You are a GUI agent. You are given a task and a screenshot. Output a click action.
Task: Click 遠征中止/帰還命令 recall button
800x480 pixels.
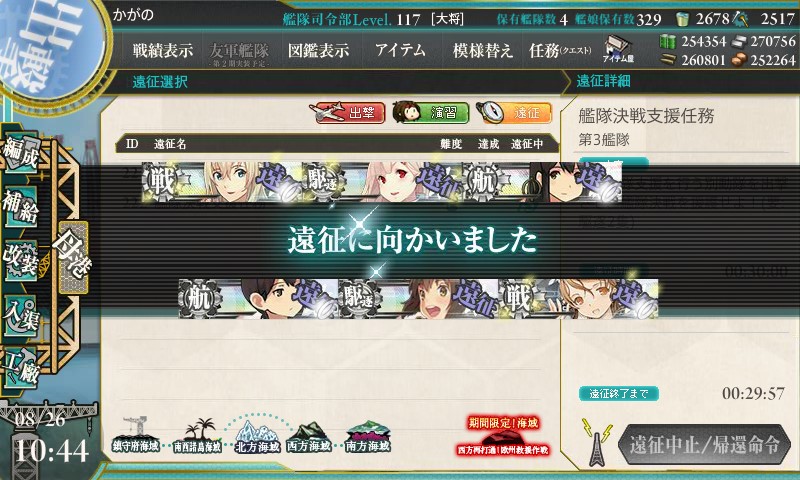(x=705, y=445)
